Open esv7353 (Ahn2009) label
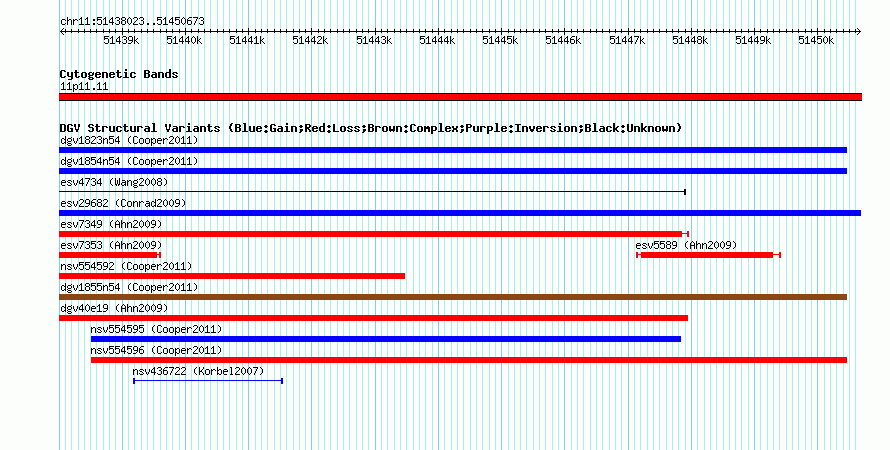The image size is (890, 450). (x=111, y=245)
